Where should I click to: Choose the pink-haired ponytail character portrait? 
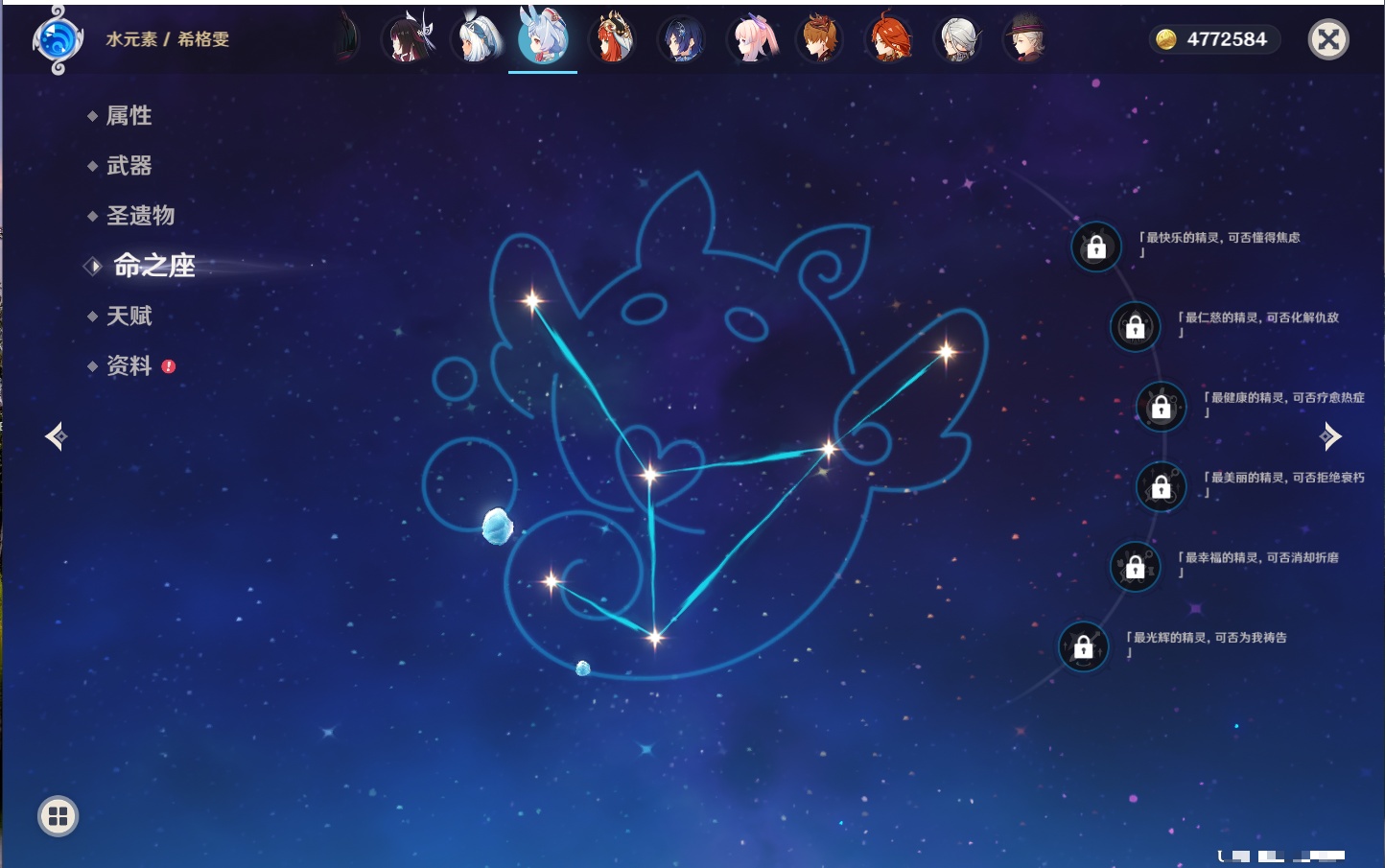(x=751, y=39)
